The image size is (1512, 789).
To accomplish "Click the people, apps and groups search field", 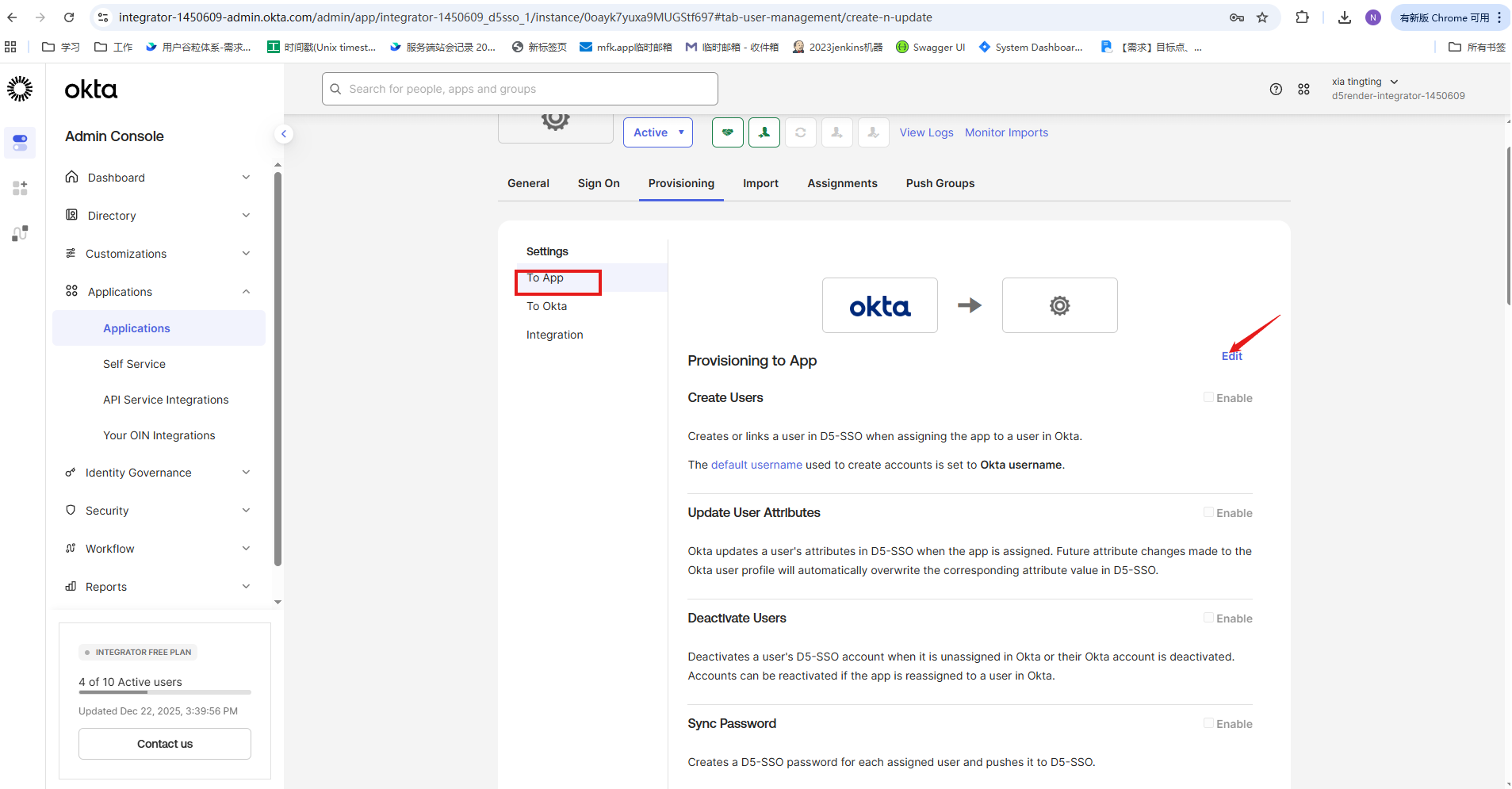I will (520, 89).
